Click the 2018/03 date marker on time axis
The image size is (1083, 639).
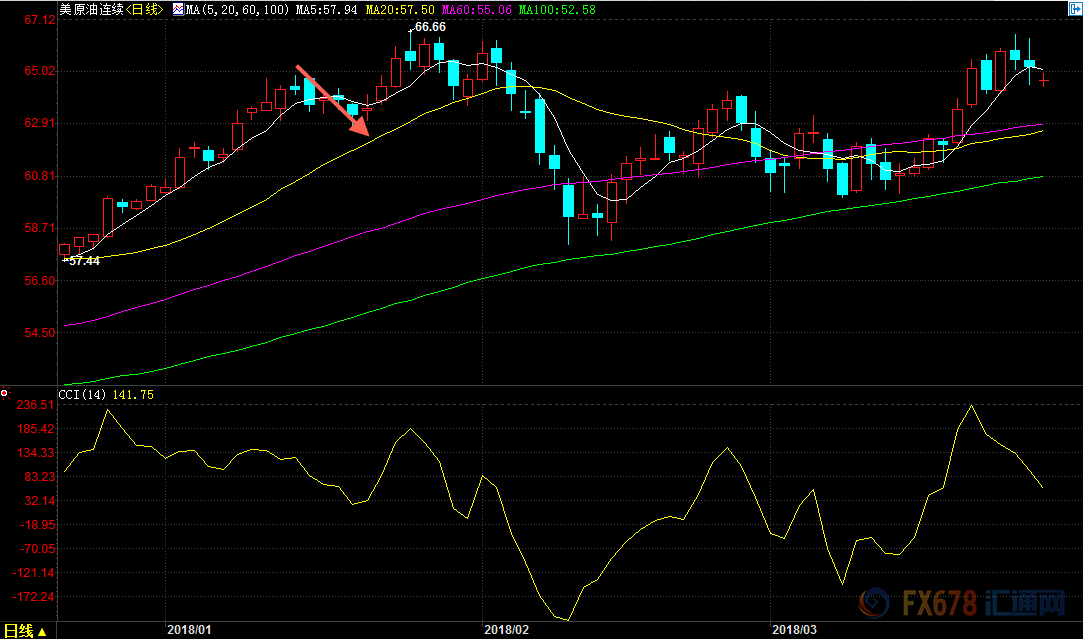click(795, 630)
